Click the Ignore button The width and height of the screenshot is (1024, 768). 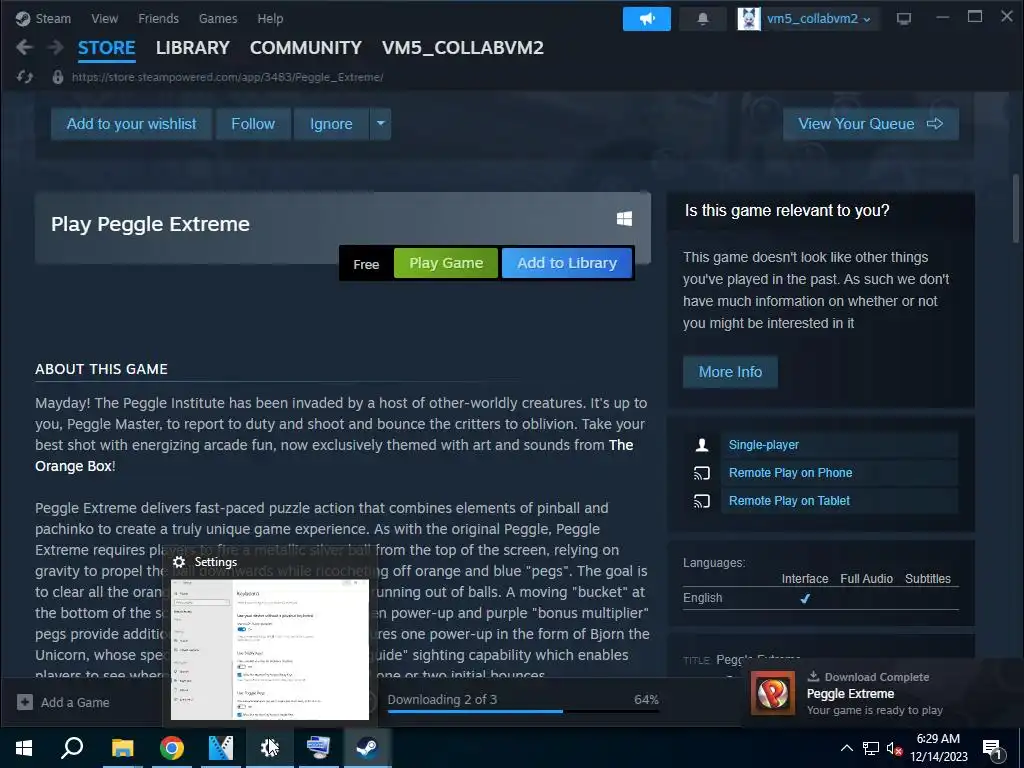[x=331, y=124]
